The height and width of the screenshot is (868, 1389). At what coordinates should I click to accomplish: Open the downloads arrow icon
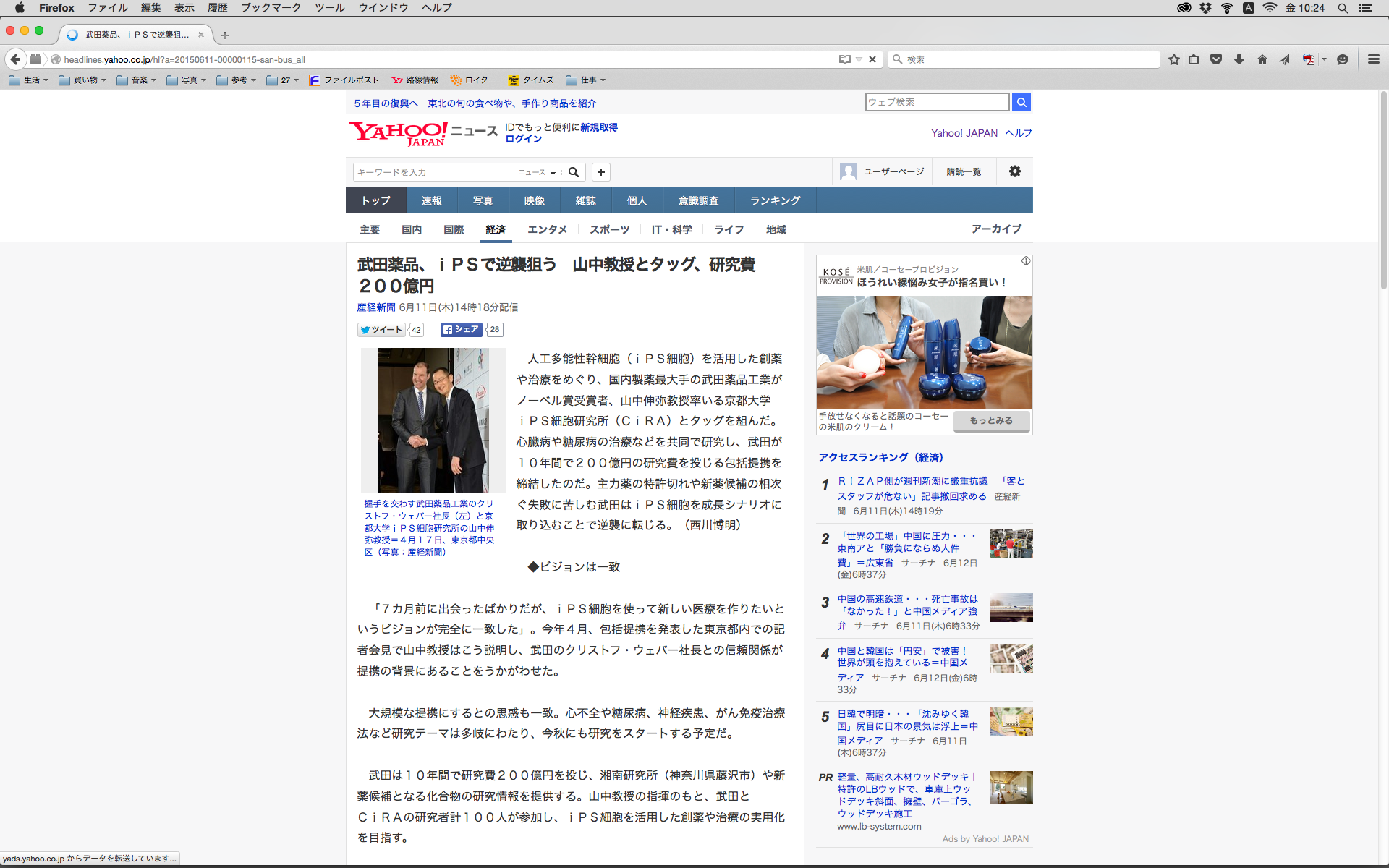(1239, 59)
